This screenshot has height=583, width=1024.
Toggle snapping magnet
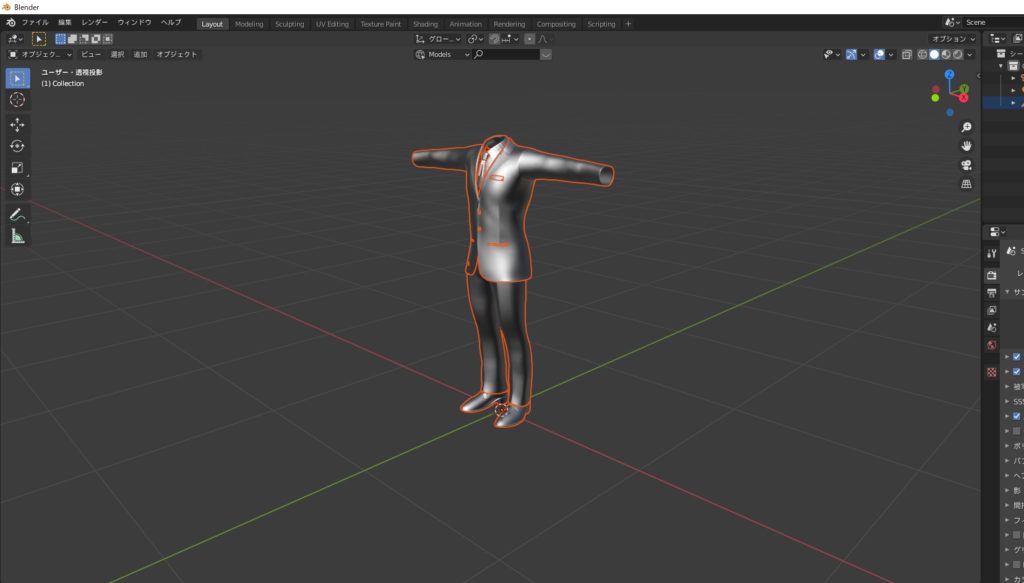tap(494, 39)
